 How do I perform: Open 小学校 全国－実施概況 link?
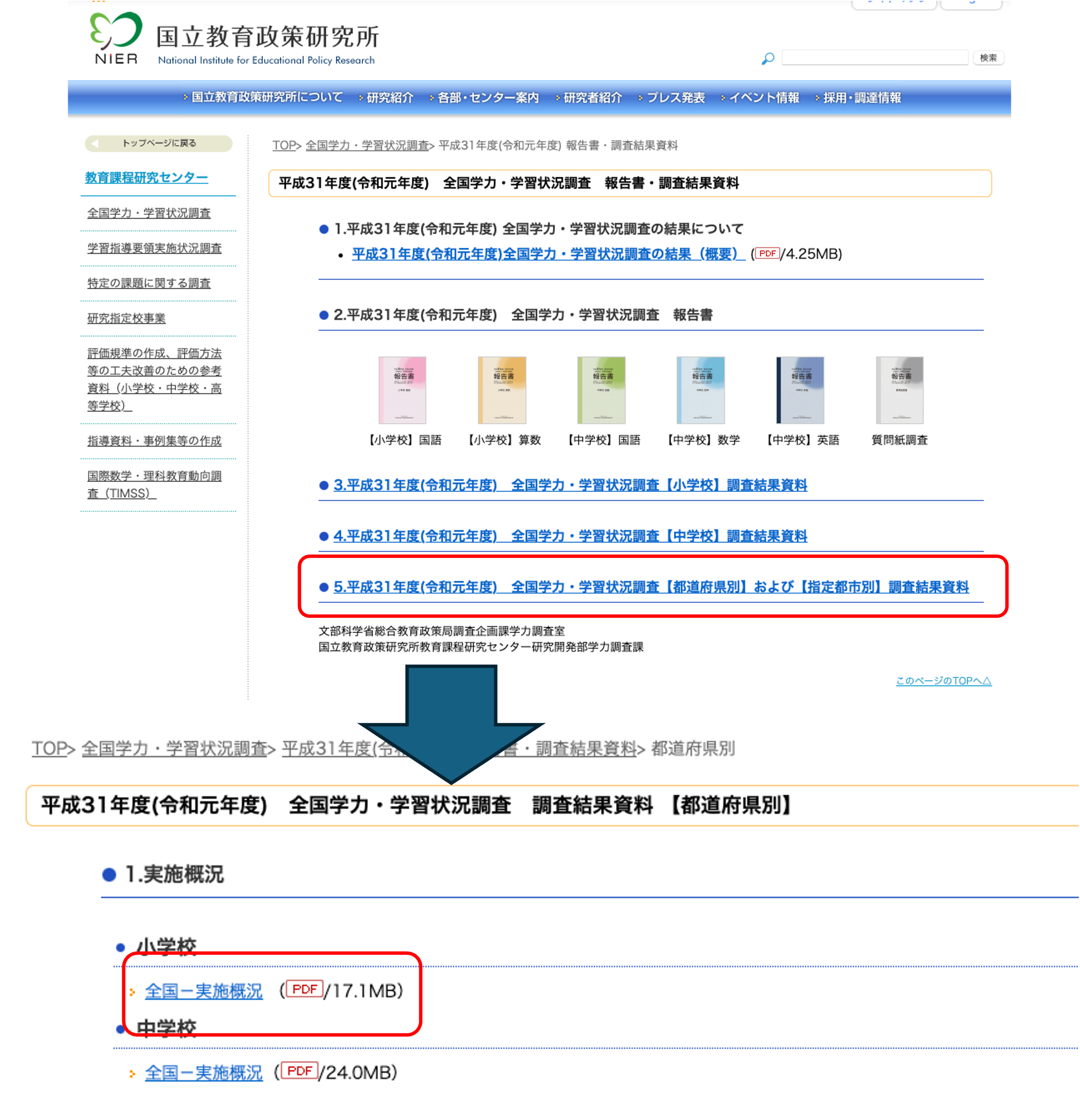204,991
